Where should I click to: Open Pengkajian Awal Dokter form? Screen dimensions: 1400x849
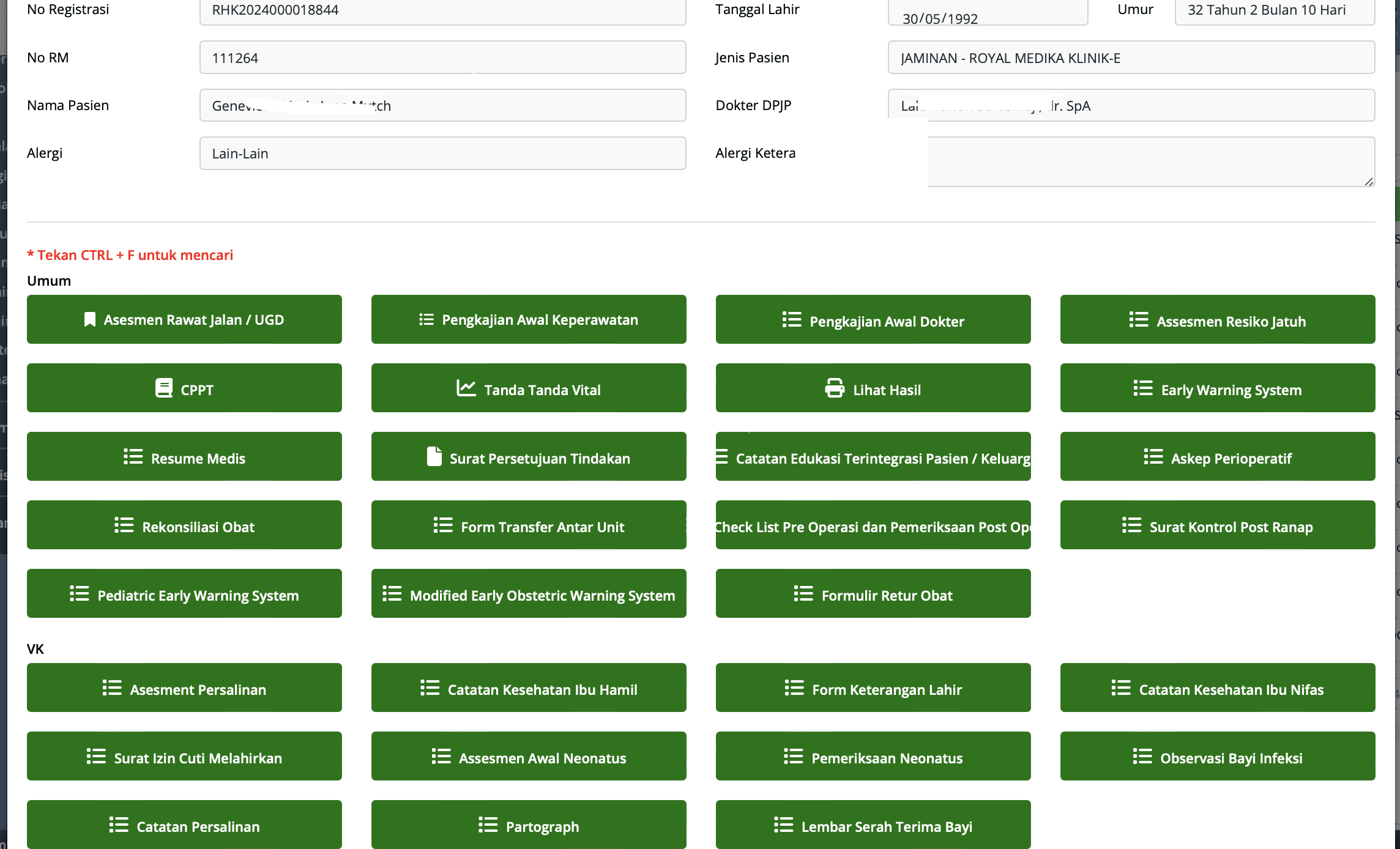[873, 320]
